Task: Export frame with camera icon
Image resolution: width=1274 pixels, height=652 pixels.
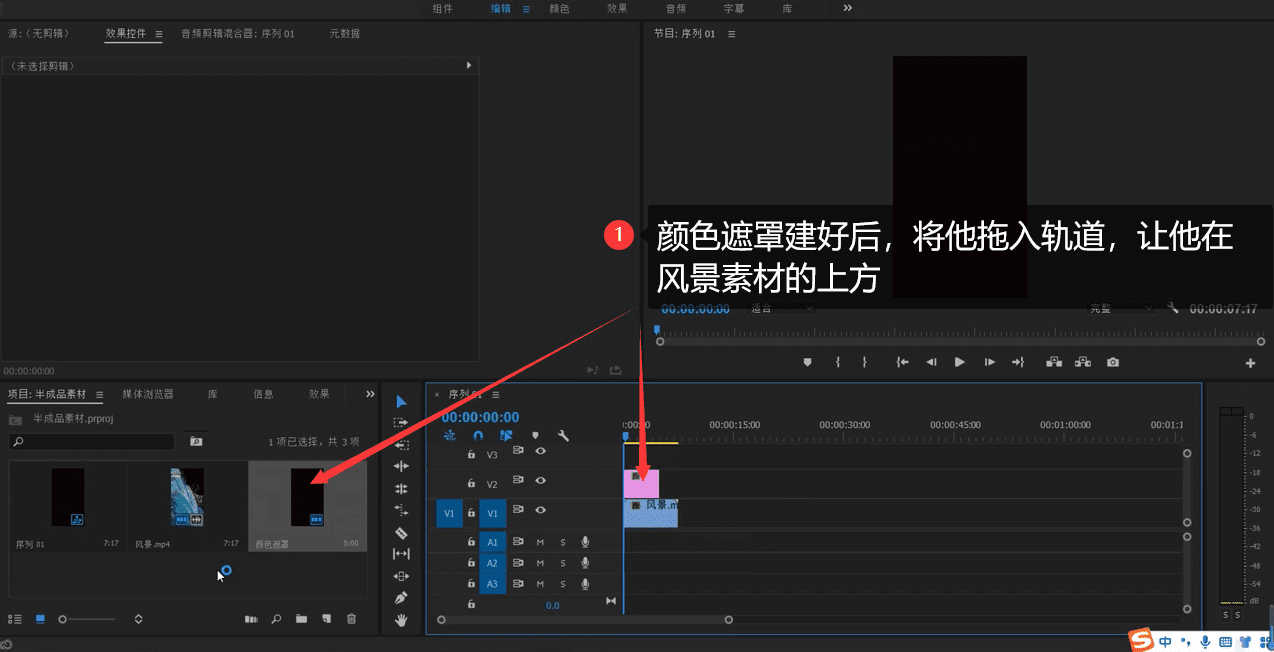Action: (x=1113, y=362)
